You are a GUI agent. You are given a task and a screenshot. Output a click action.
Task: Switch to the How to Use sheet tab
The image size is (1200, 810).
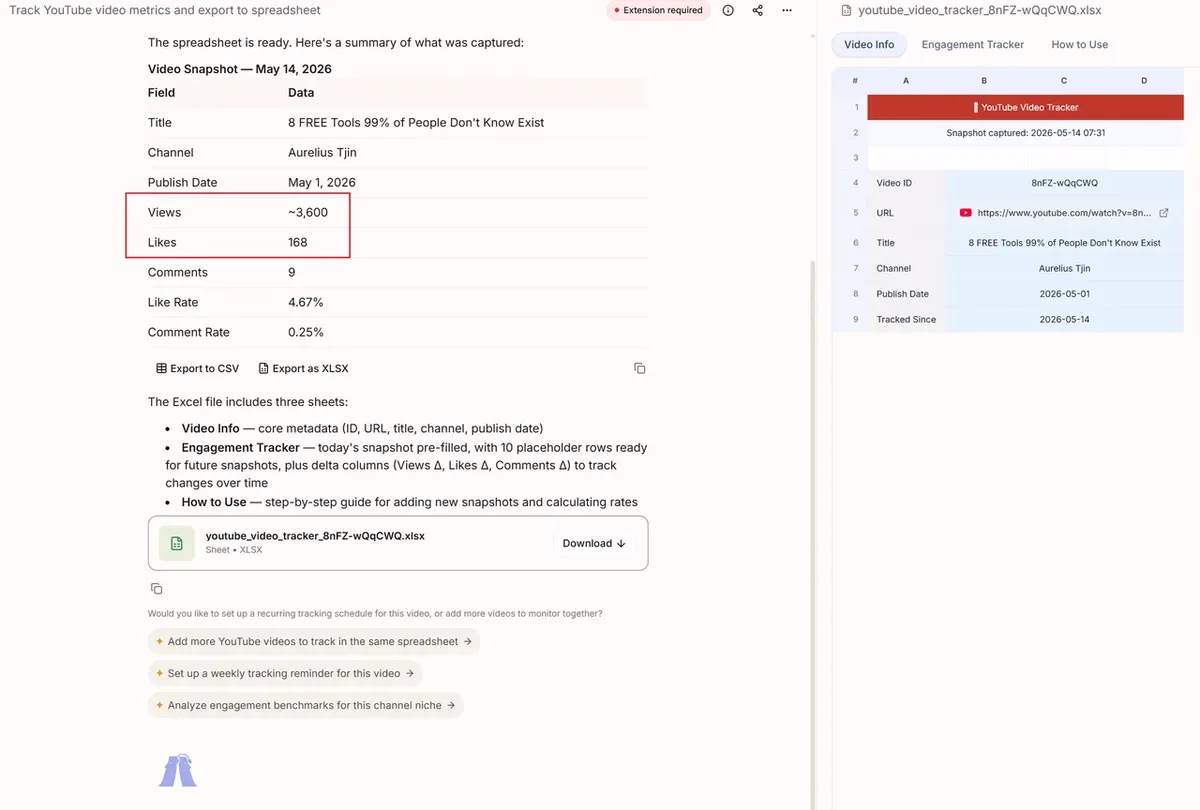click(x=1080, y=44)
